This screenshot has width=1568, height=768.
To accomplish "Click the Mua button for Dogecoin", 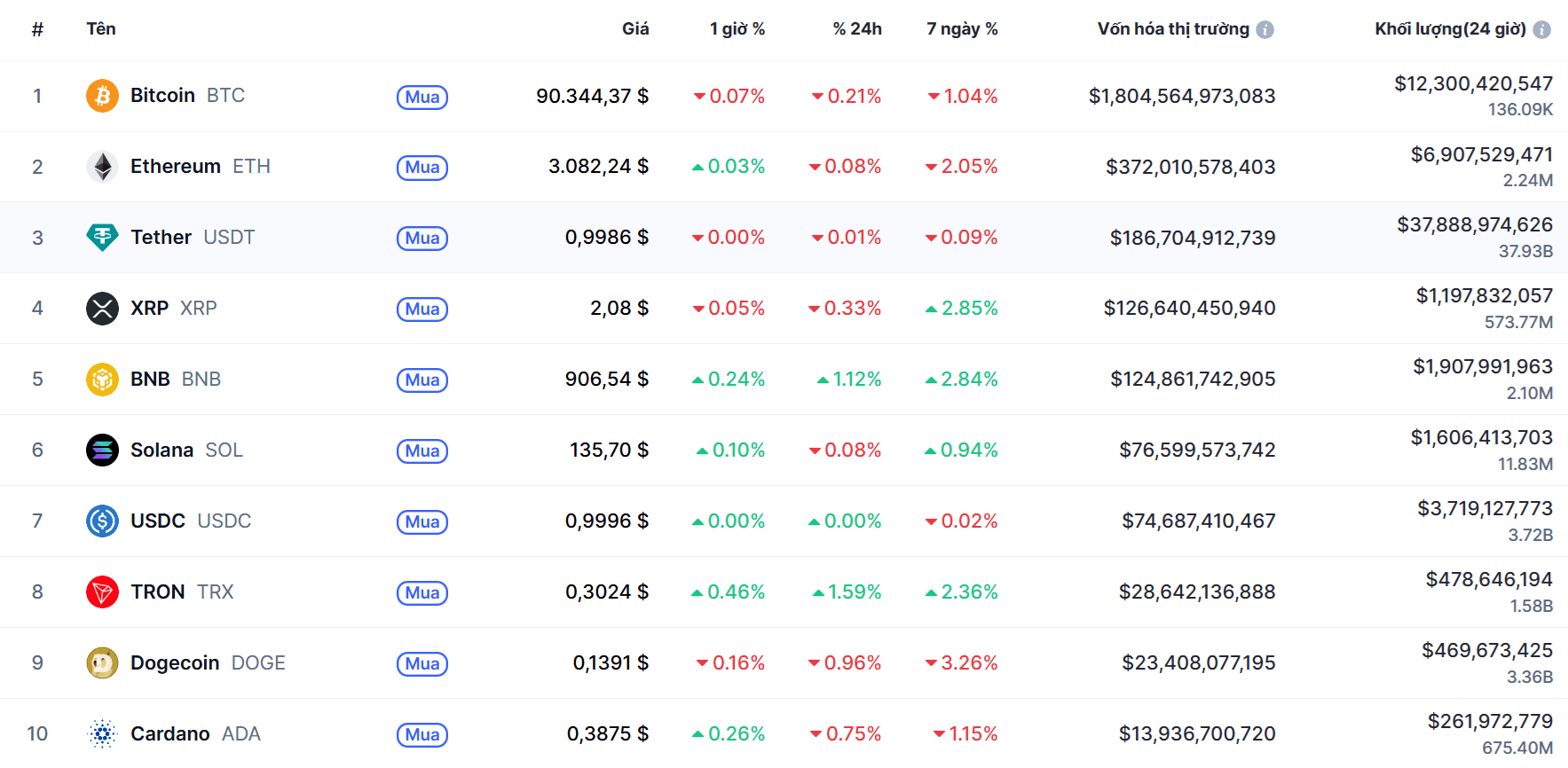I will [422, 664].
